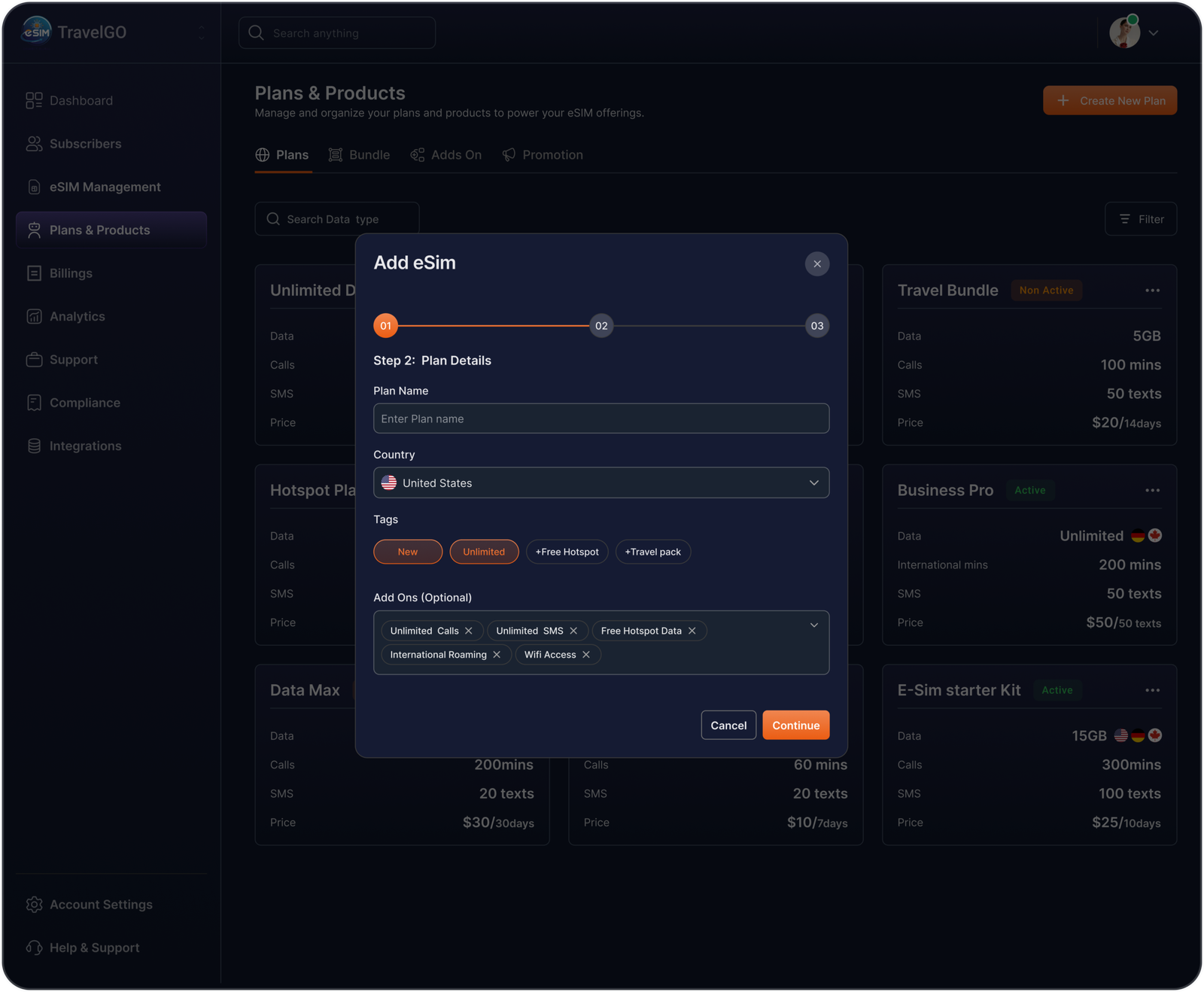
Task: Jump to step 03 in progress bar
Action: pos(817,326)
